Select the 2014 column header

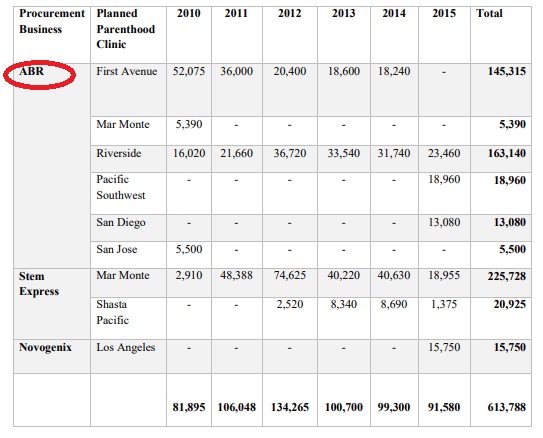(x=394, y=13)
